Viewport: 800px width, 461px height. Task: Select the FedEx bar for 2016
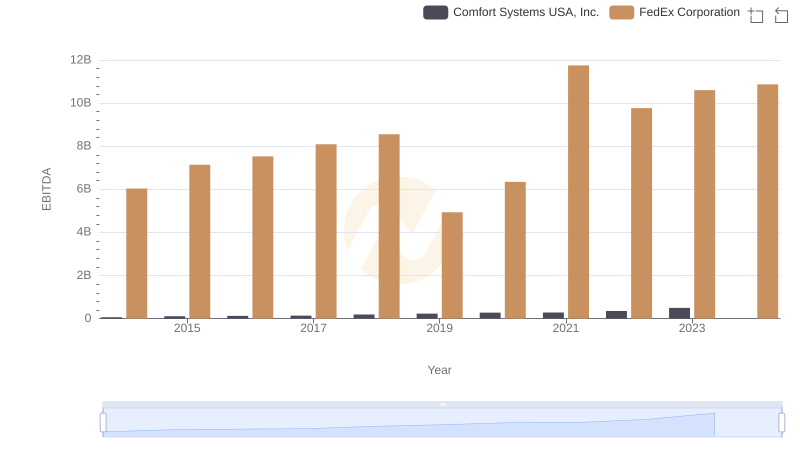pyautogui.click(x=263, y=237)
